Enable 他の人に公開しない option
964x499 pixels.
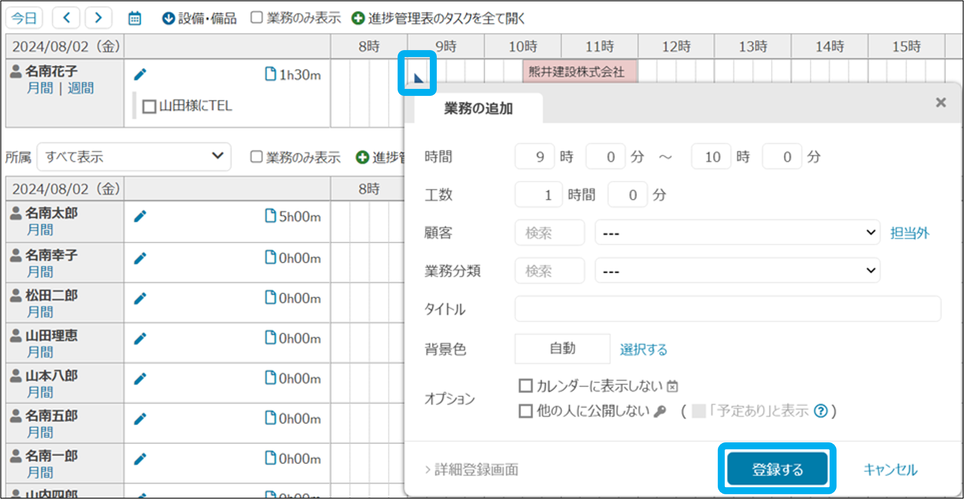[x=525, y=411]
